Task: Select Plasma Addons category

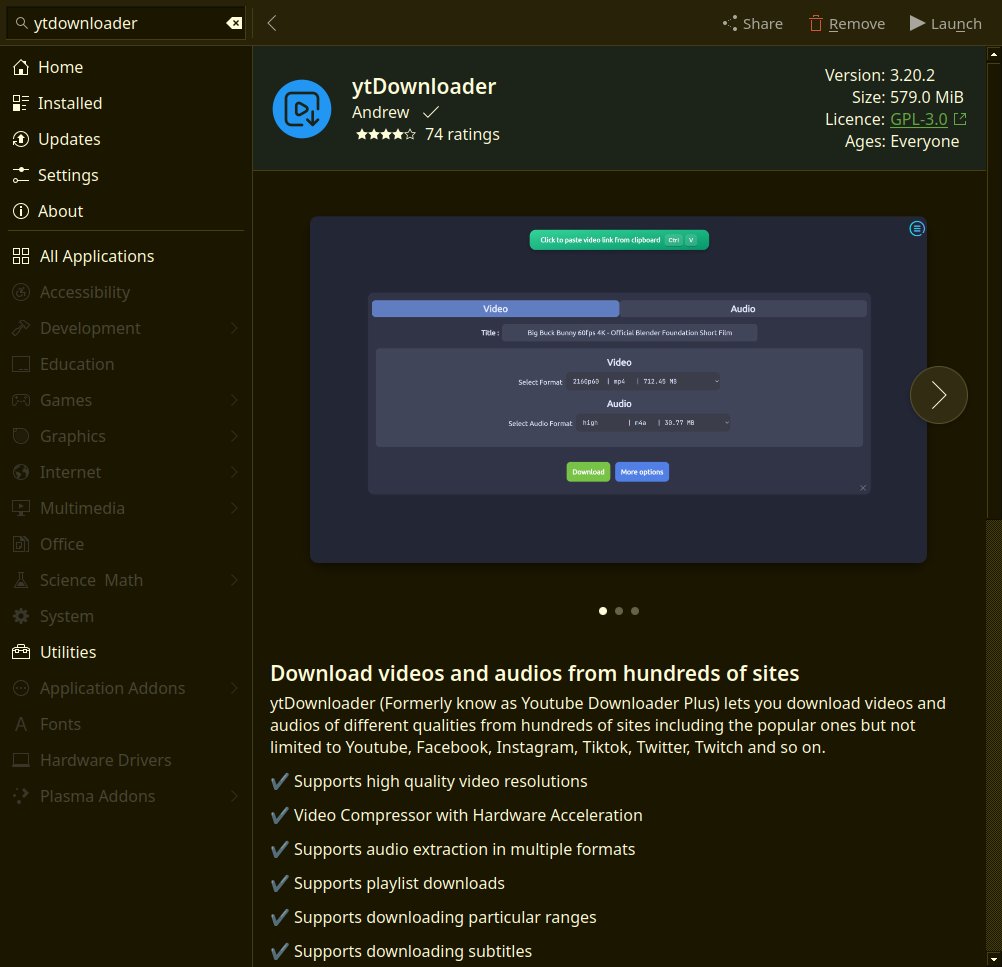Action: pos(126,796)
